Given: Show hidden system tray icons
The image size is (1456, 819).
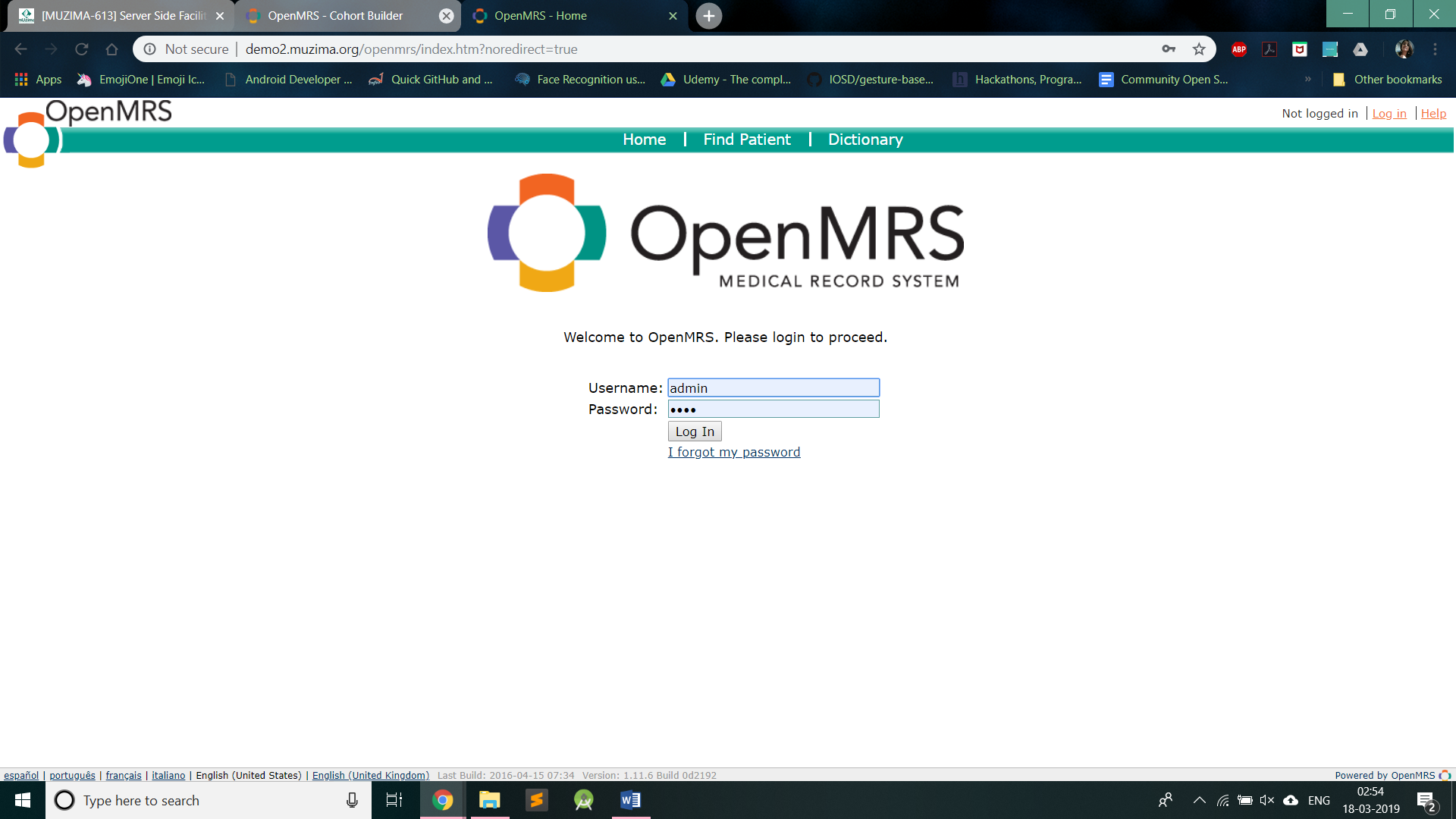Looking at the screenshot, I should click(x=1199, y=800).
